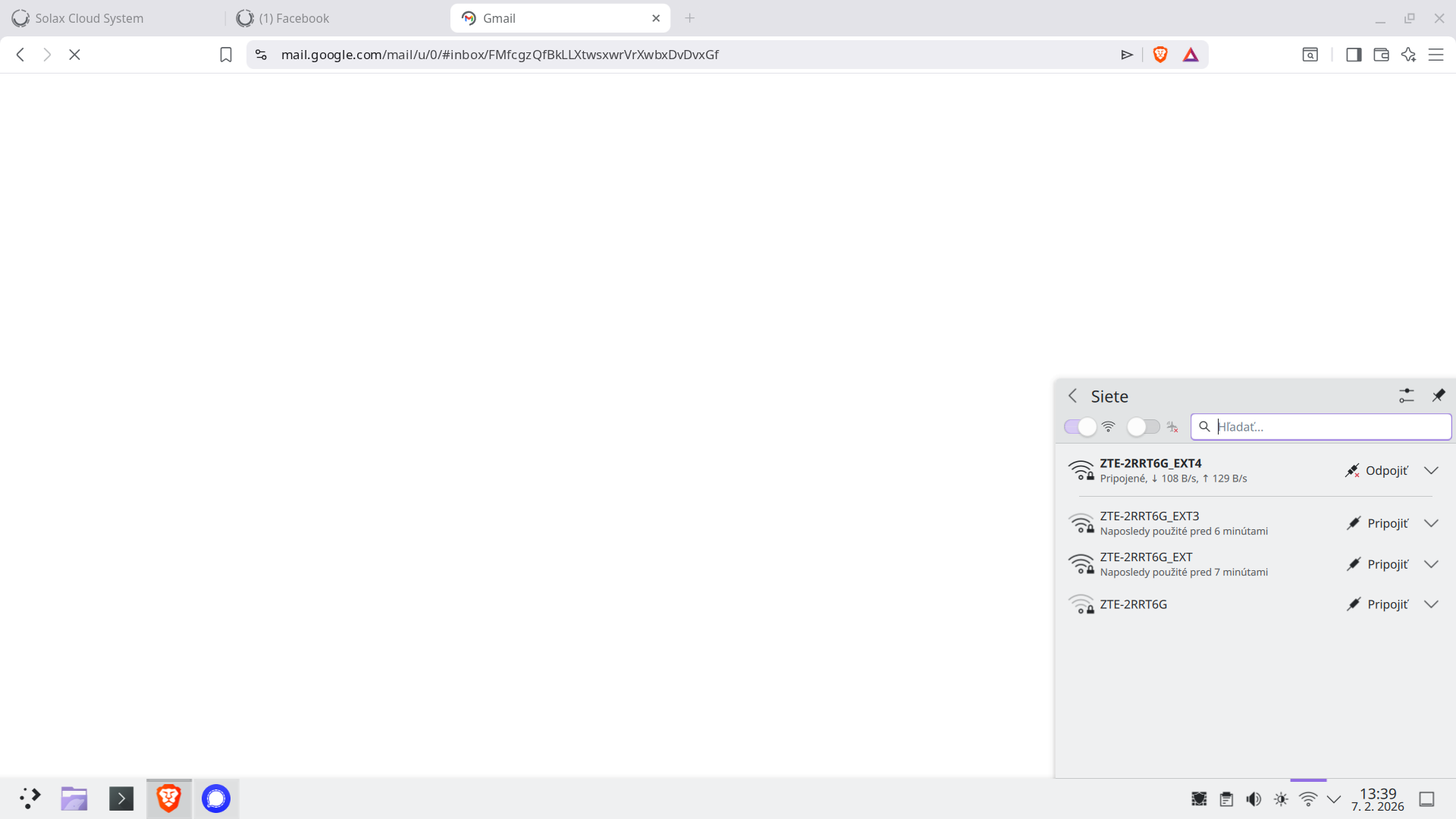Expand hidden icons in system tray
This screenshot has height=819, width=1456.
(1335, 799)
